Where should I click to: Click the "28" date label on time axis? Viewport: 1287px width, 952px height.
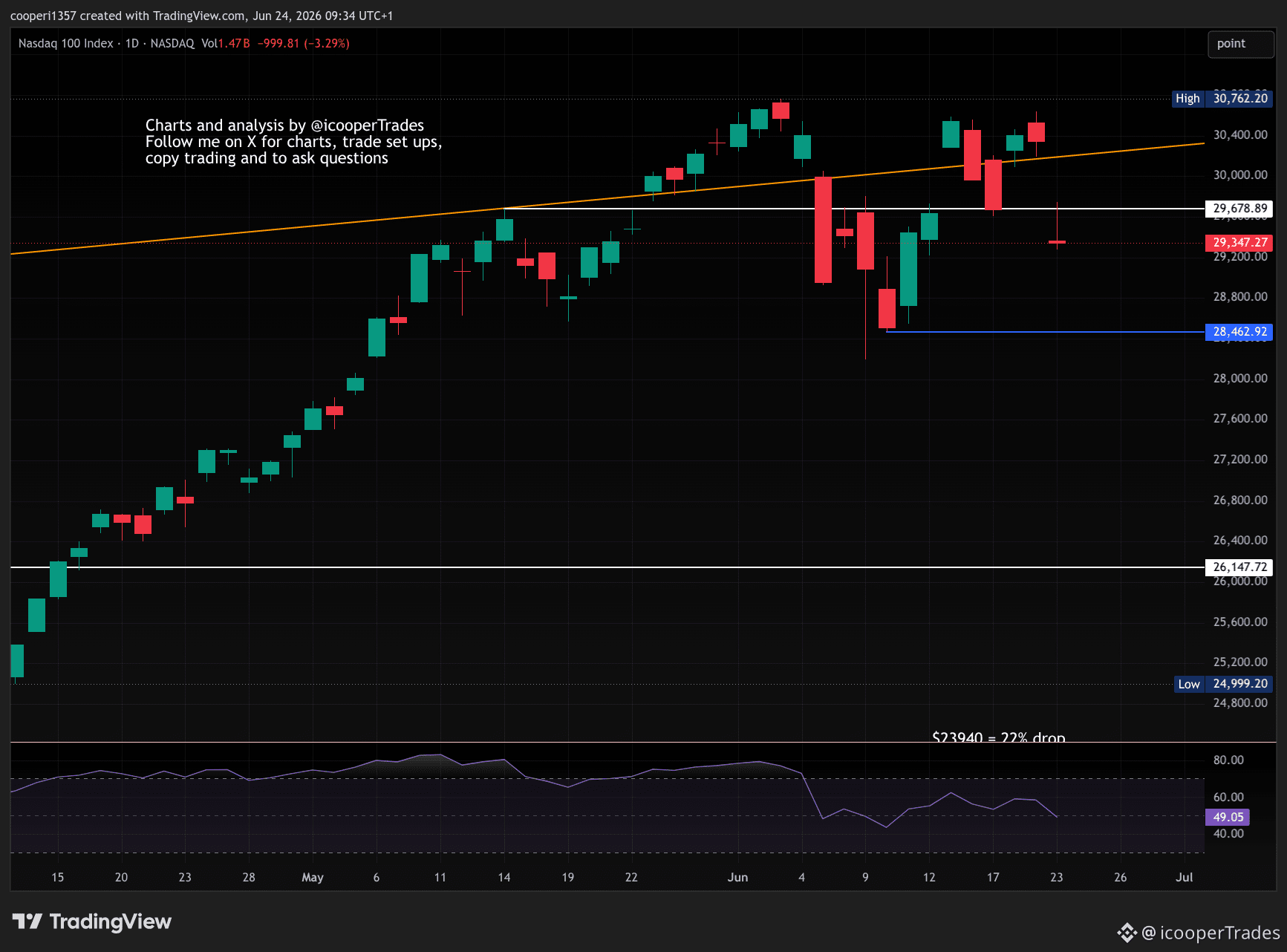[249, 878]
